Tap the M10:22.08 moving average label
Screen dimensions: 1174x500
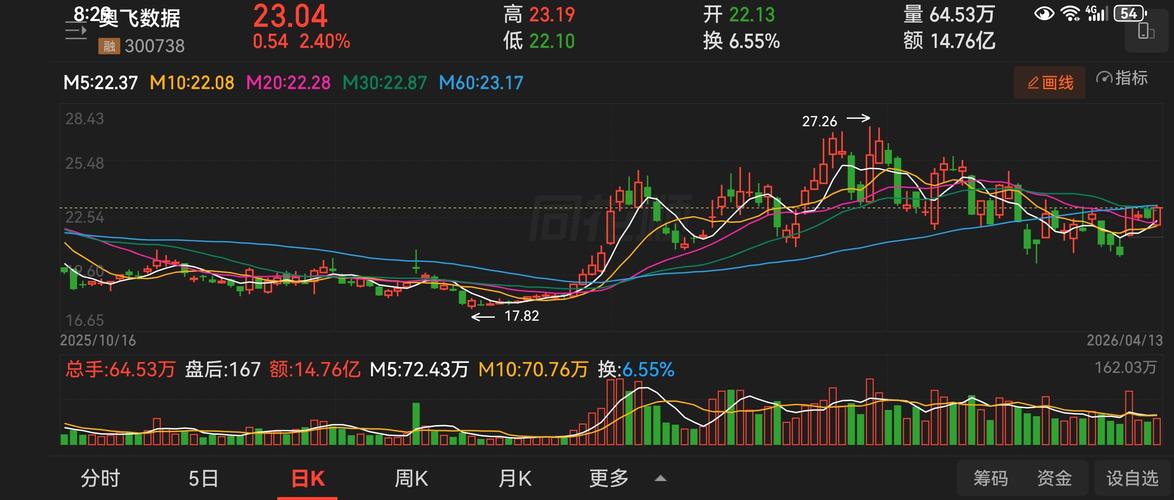194,82
